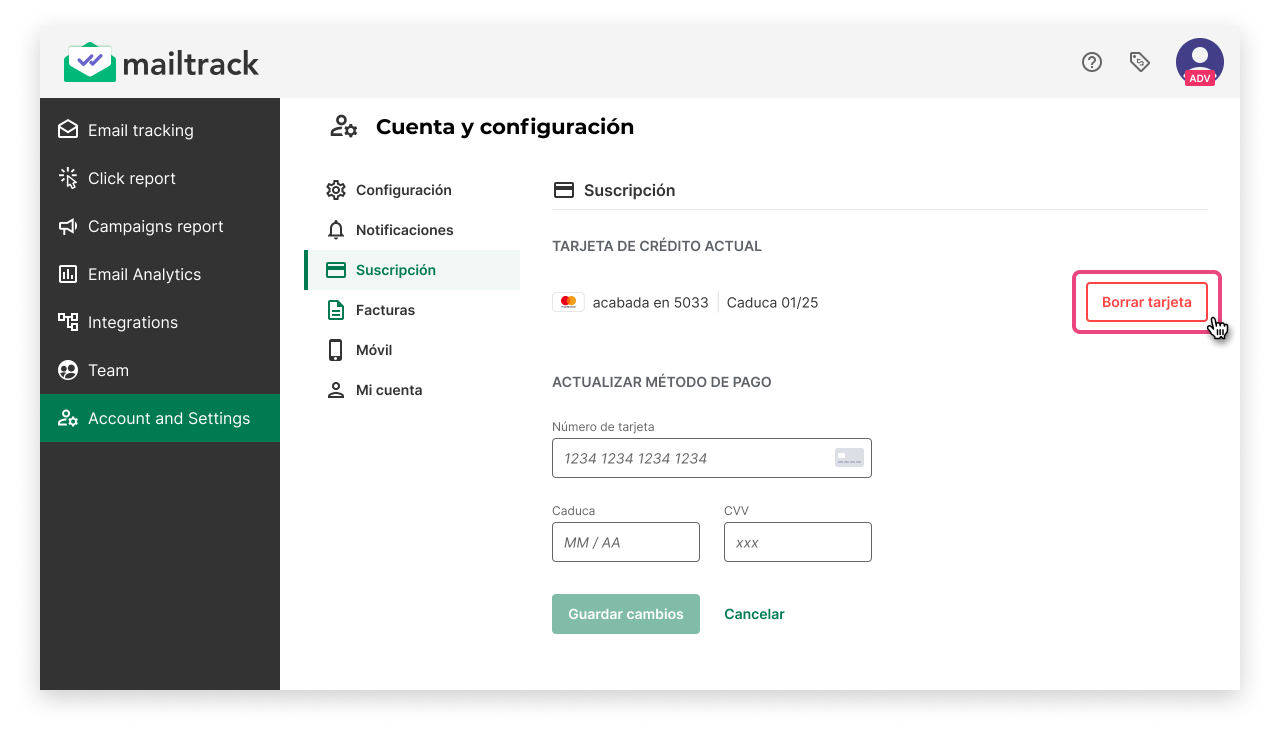Click the pricing tag icon in the header
This screenshot has height=740, width=1280.
coord(1139,62)
